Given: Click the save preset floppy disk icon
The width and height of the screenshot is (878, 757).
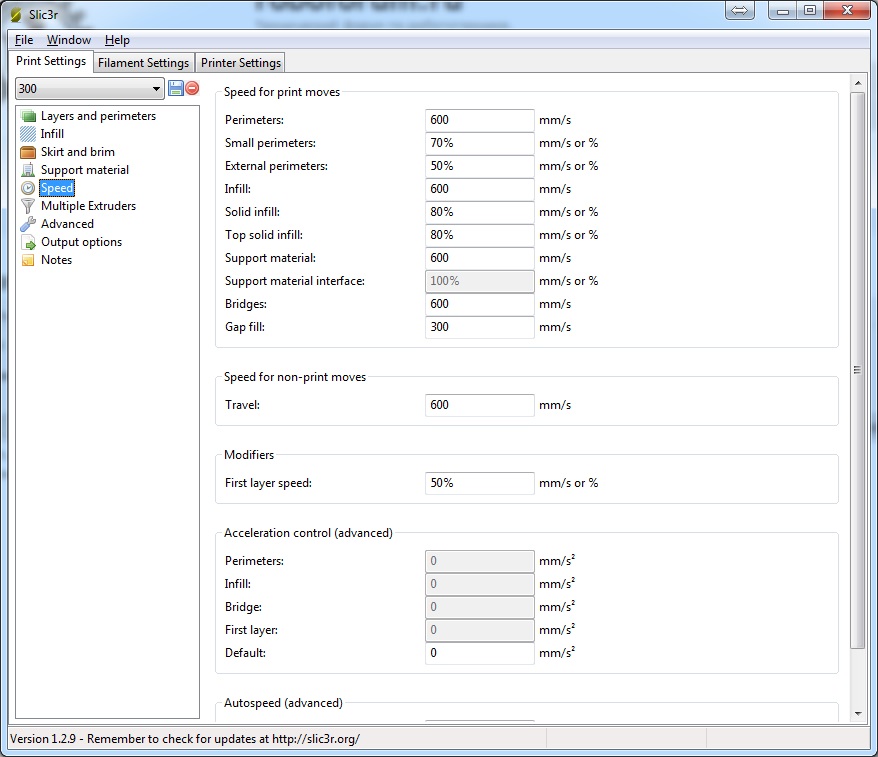Looking at the screenshot, I should point(176,89).
